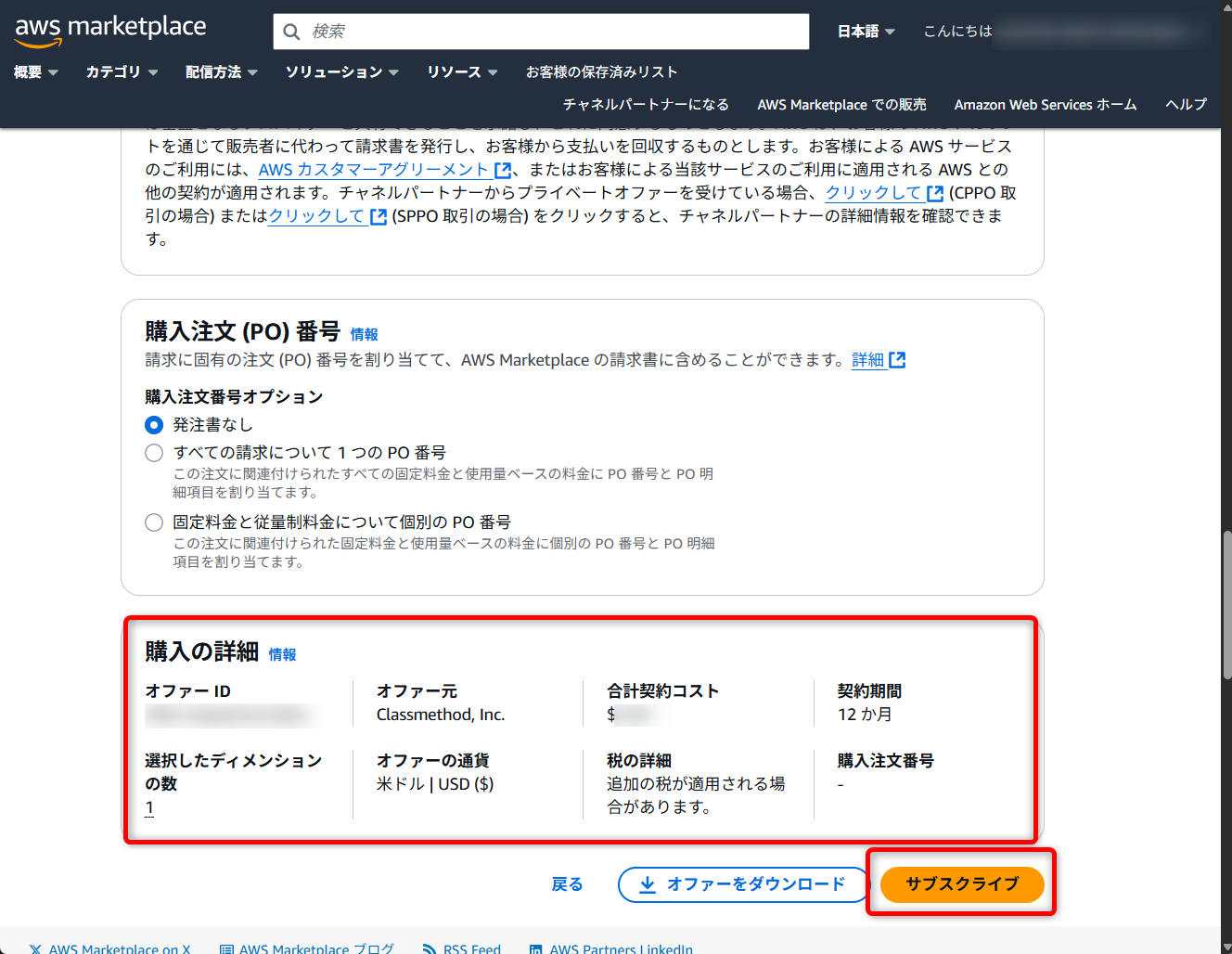This screenshot has width=1232, height=954.
Task: Open the 詳細 link about PO numbers
Action: (x=868, y=360)
